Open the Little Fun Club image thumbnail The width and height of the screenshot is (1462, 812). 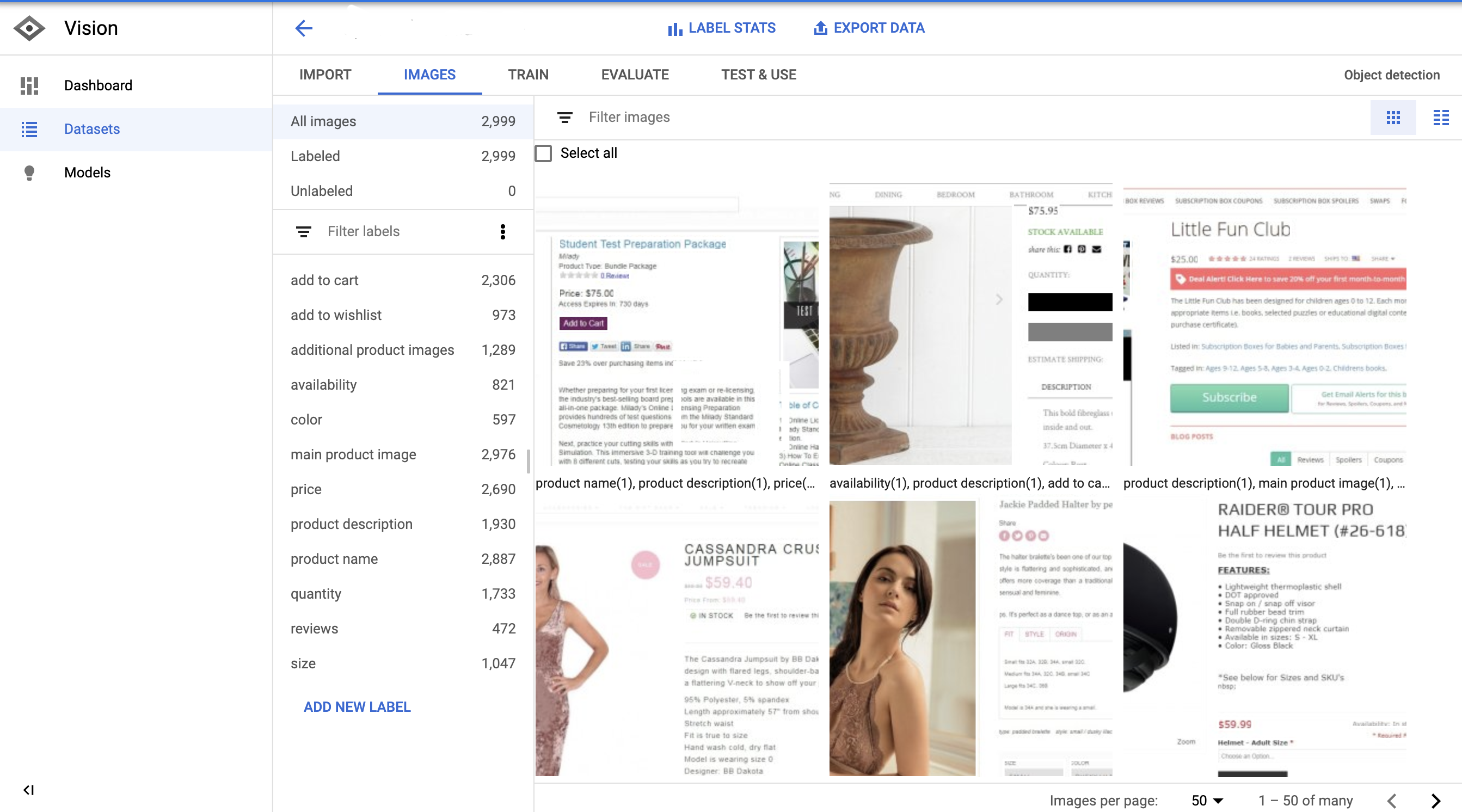click(x=1264, y=327)
